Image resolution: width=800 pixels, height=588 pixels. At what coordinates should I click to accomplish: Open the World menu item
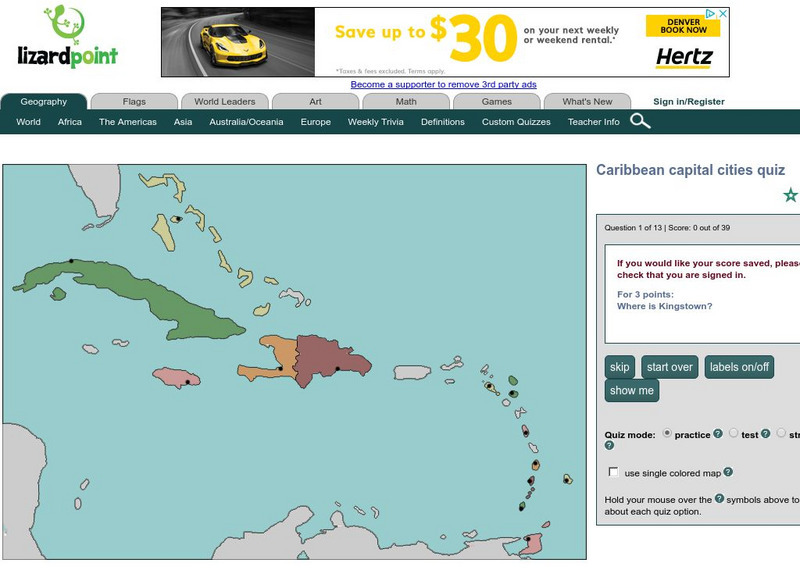point(29,122)
